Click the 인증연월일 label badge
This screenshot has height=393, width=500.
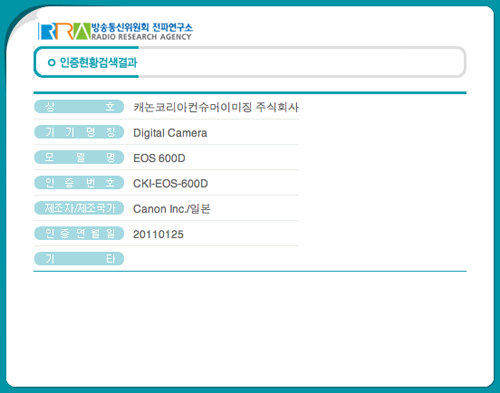[x=79, y=233]
